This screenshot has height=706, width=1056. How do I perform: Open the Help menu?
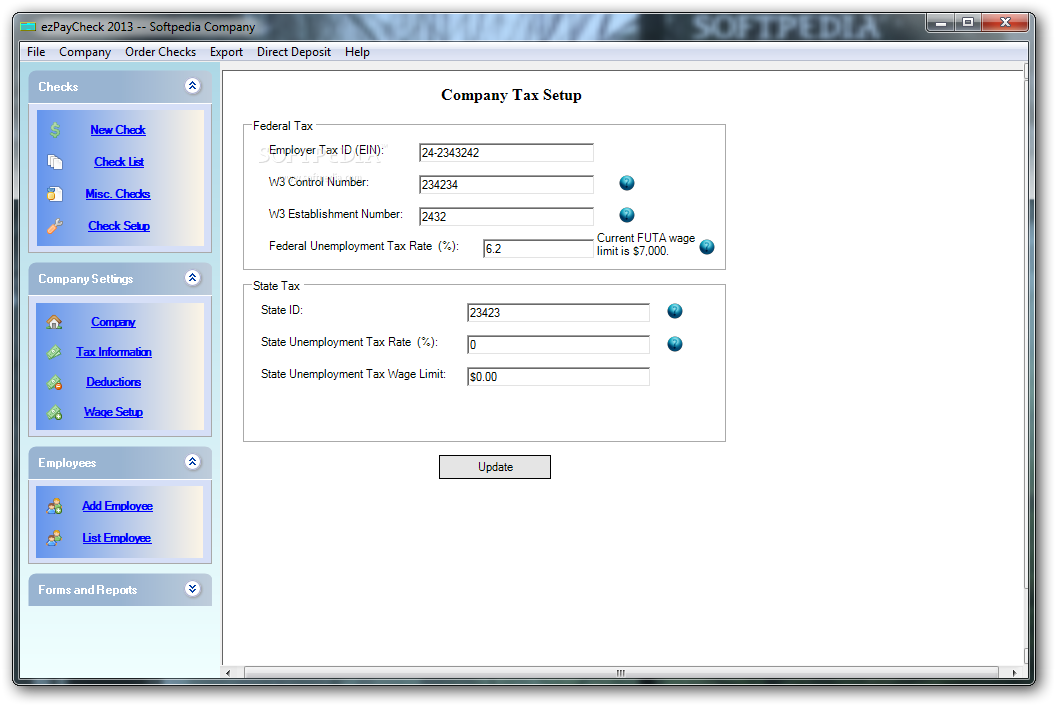[357, 52]
